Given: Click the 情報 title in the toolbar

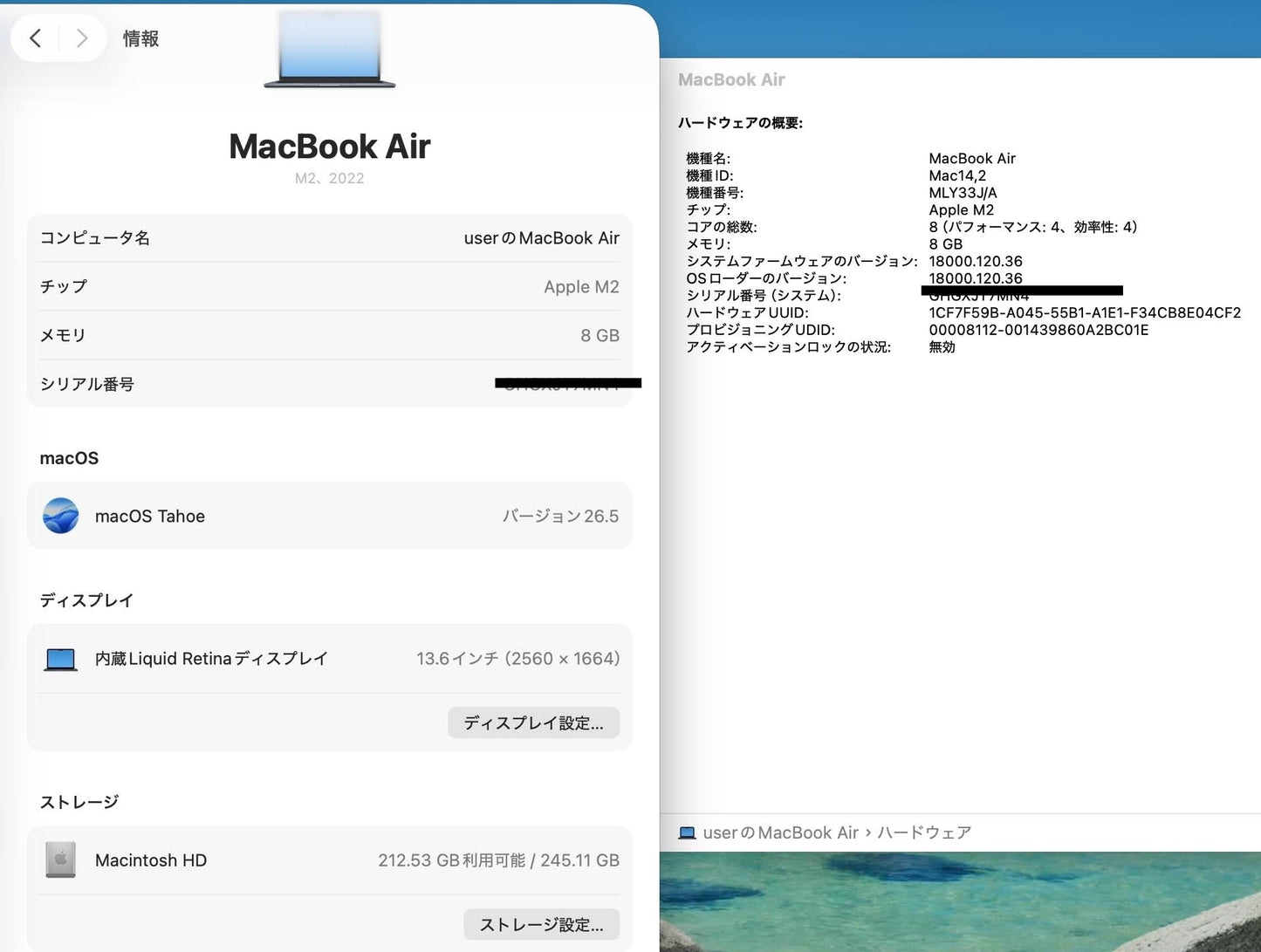Looking at the screenshot, I should 140,38.
